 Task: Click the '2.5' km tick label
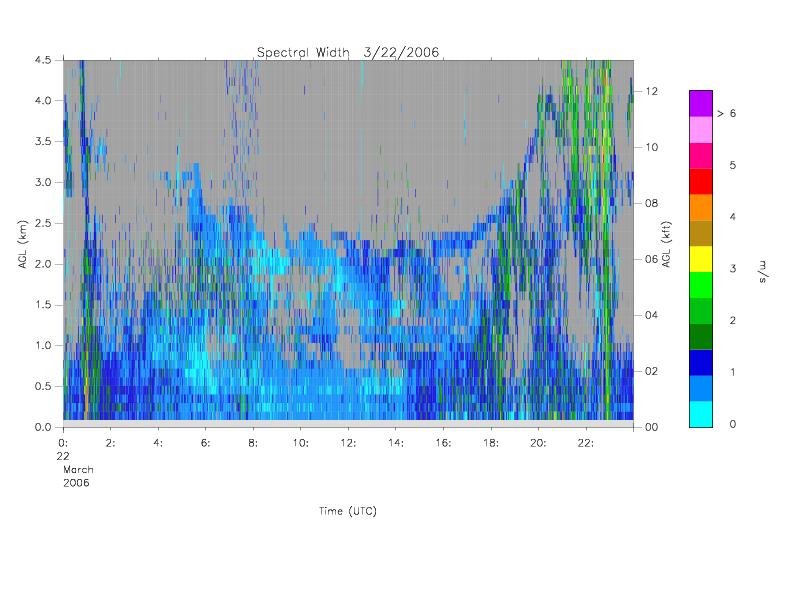43,223
